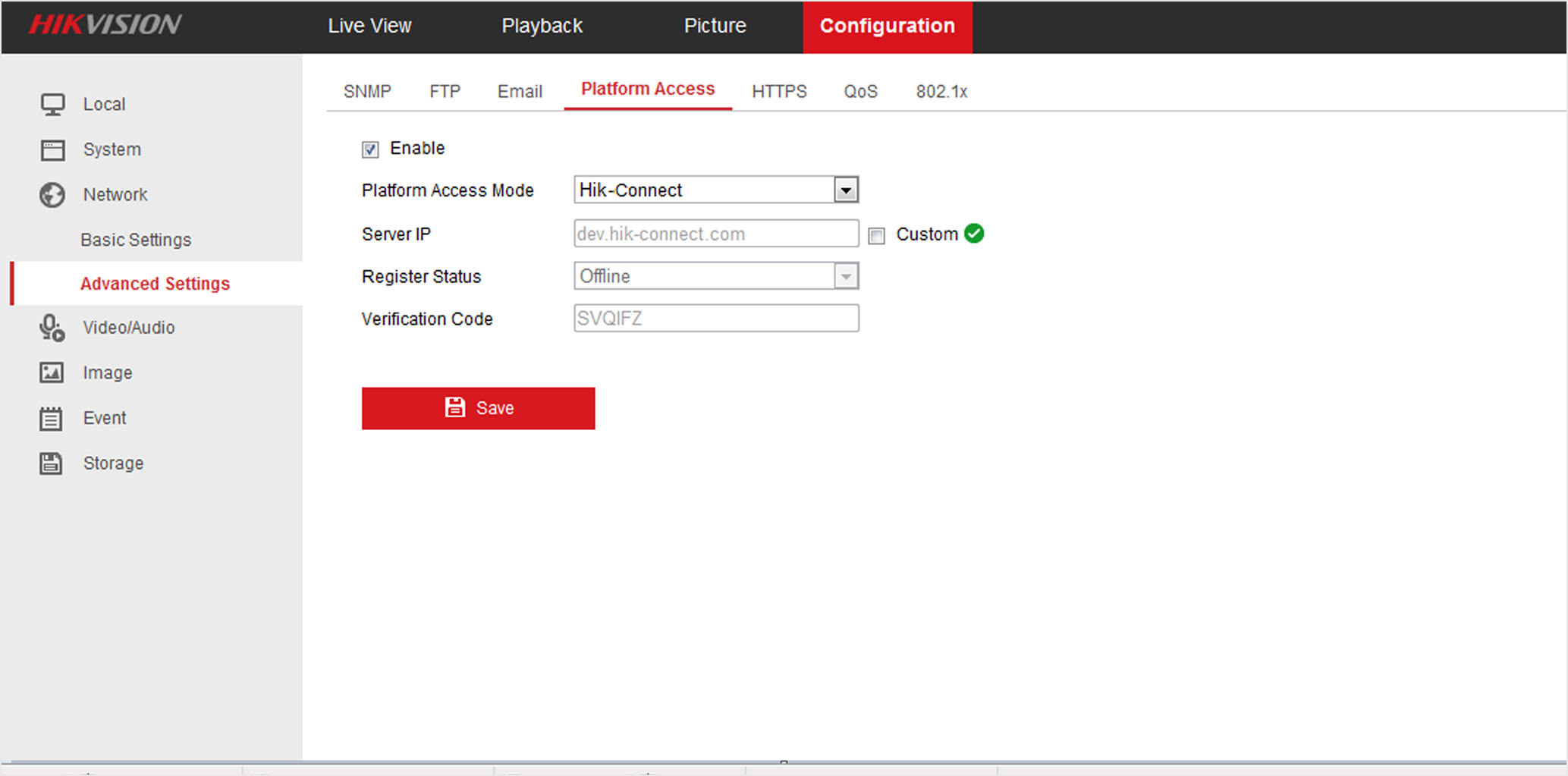Click the Save button

click(x=478, y=408)
